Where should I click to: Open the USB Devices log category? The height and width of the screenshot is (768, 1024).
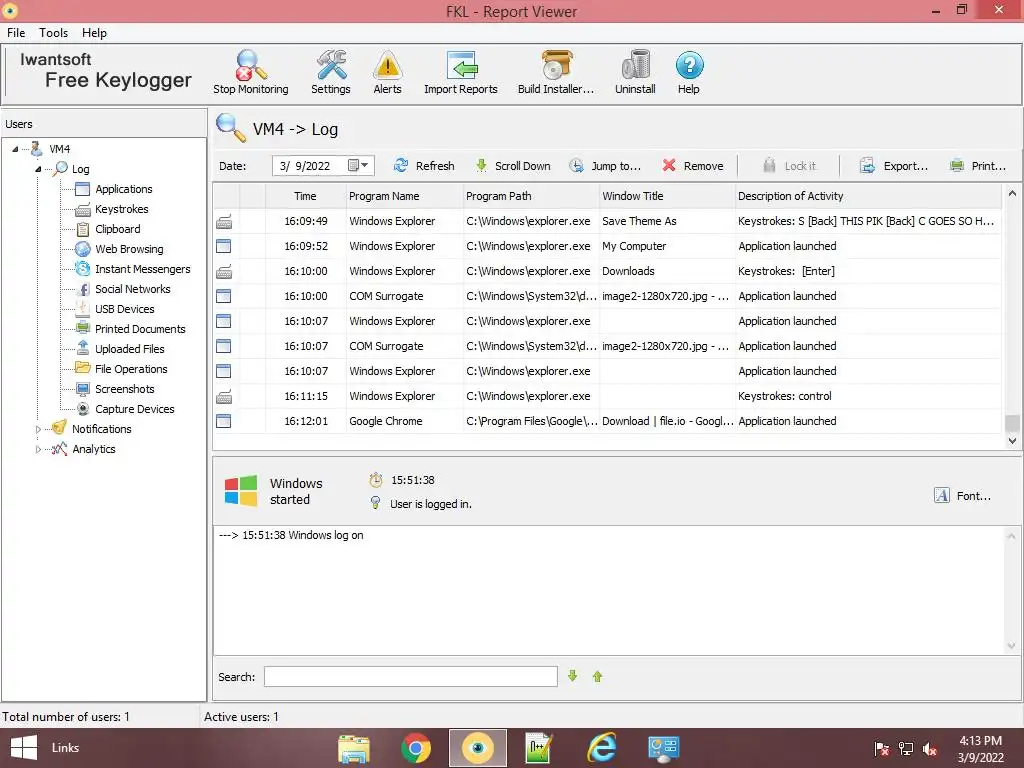tap(125, 309)
